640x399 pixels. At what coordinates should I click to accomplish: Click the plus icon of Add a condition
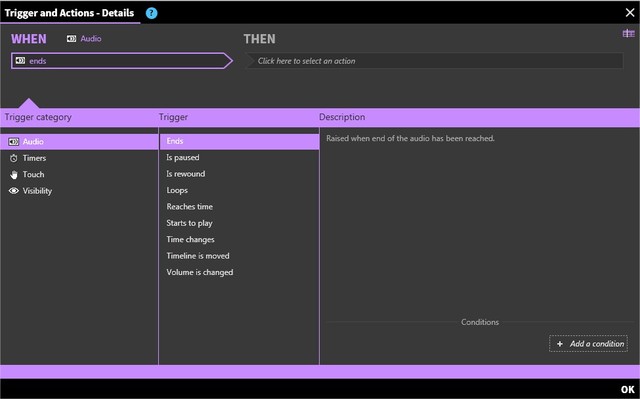[560, 344]
